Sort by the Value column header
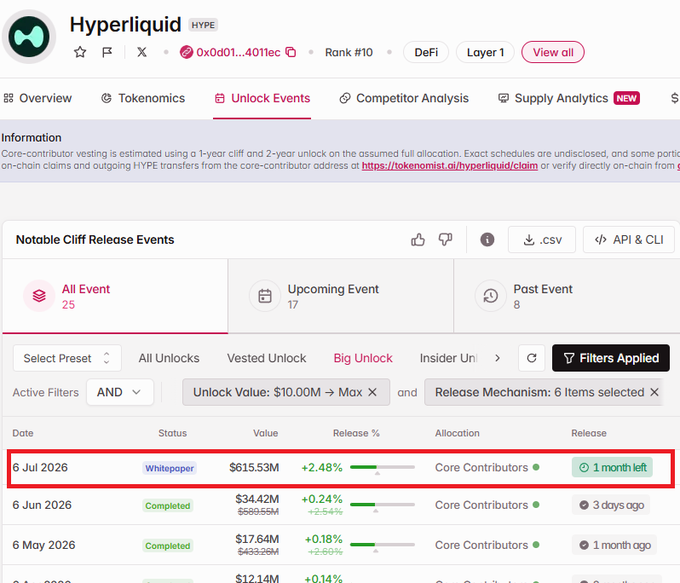The width and height of the screenshot is (680, 583). point(265,433)
